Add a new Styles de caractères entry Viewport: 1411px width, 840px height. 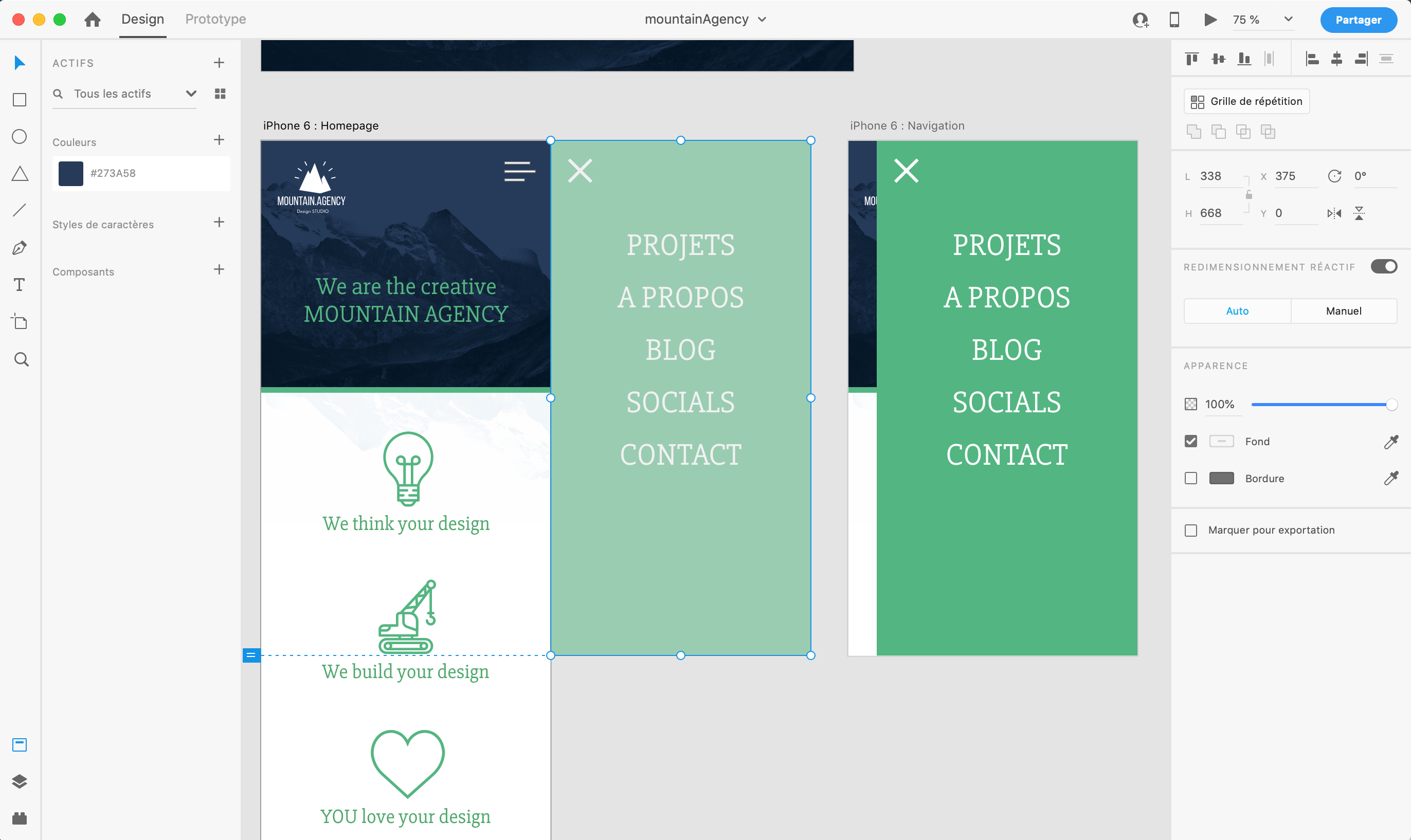pyautogui.click(x=219, y=223)
